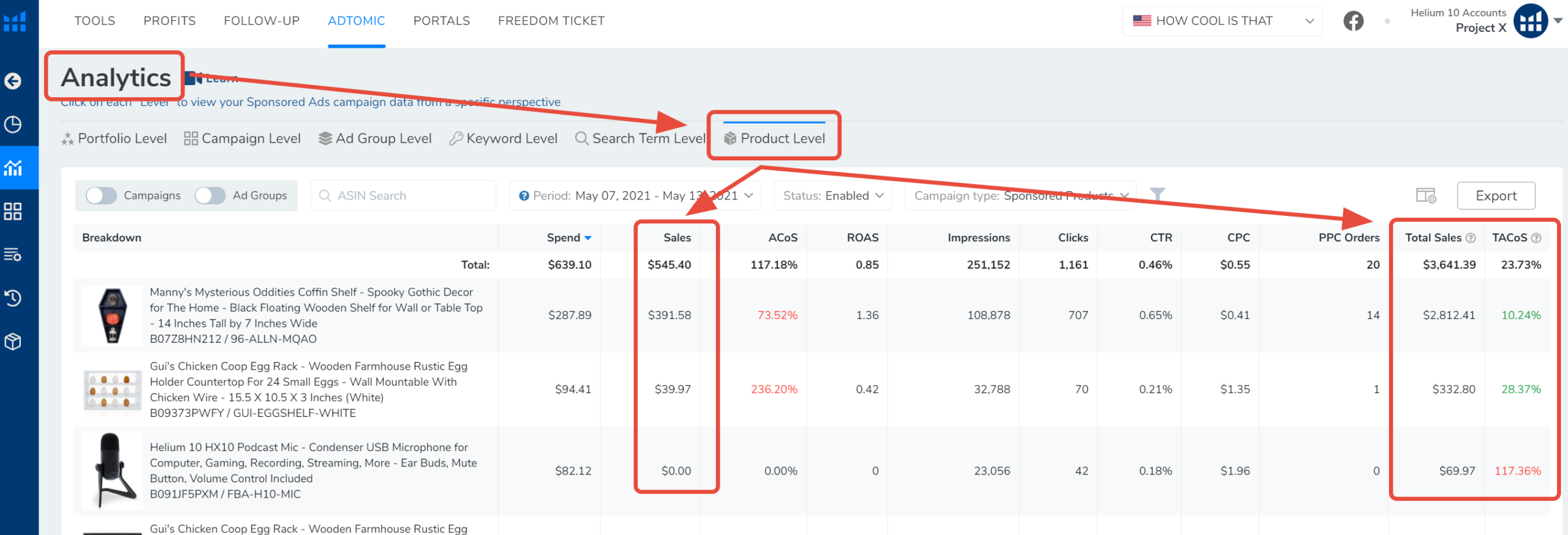Toggle the Campaigns switch
The image size is (1568, 535).
[101, 195]
